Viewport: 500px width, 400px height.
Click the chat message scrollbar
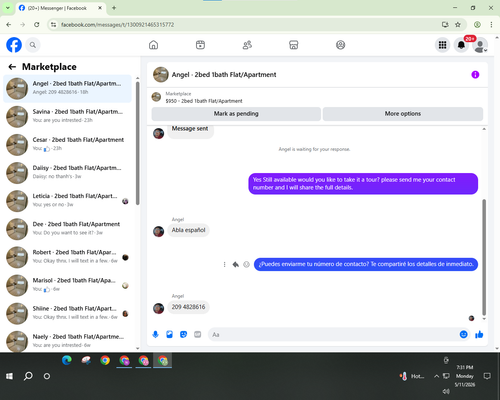[x=484, y=257]
